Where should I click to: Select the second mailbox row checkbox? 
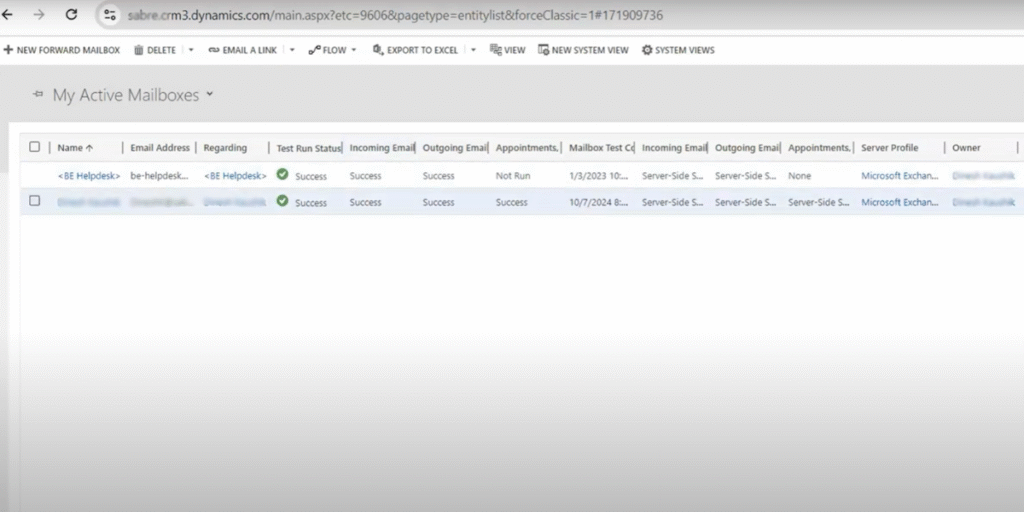(x=35, y=201)
